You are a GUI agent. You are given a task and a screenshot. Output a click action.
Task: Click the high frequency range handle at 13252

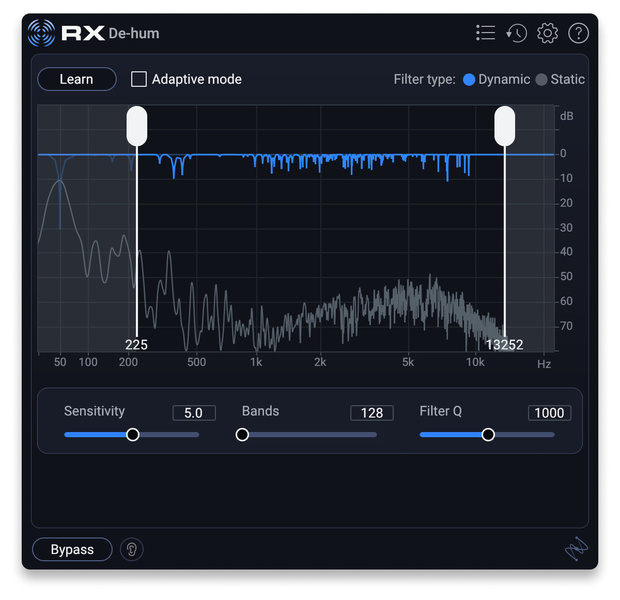point(505,126)
